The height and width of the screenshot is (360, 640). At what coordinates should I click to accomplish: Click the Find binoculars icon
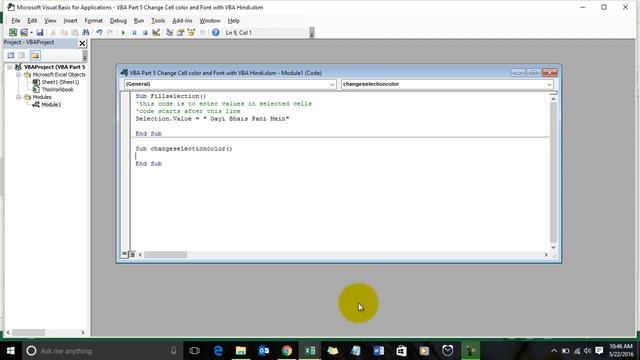(86, 32)
